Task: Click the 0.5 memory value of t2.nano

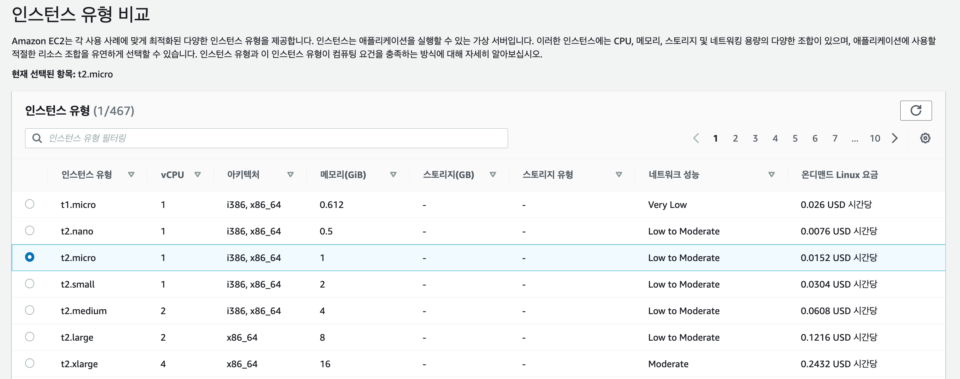Action: (x=326, y=231)
